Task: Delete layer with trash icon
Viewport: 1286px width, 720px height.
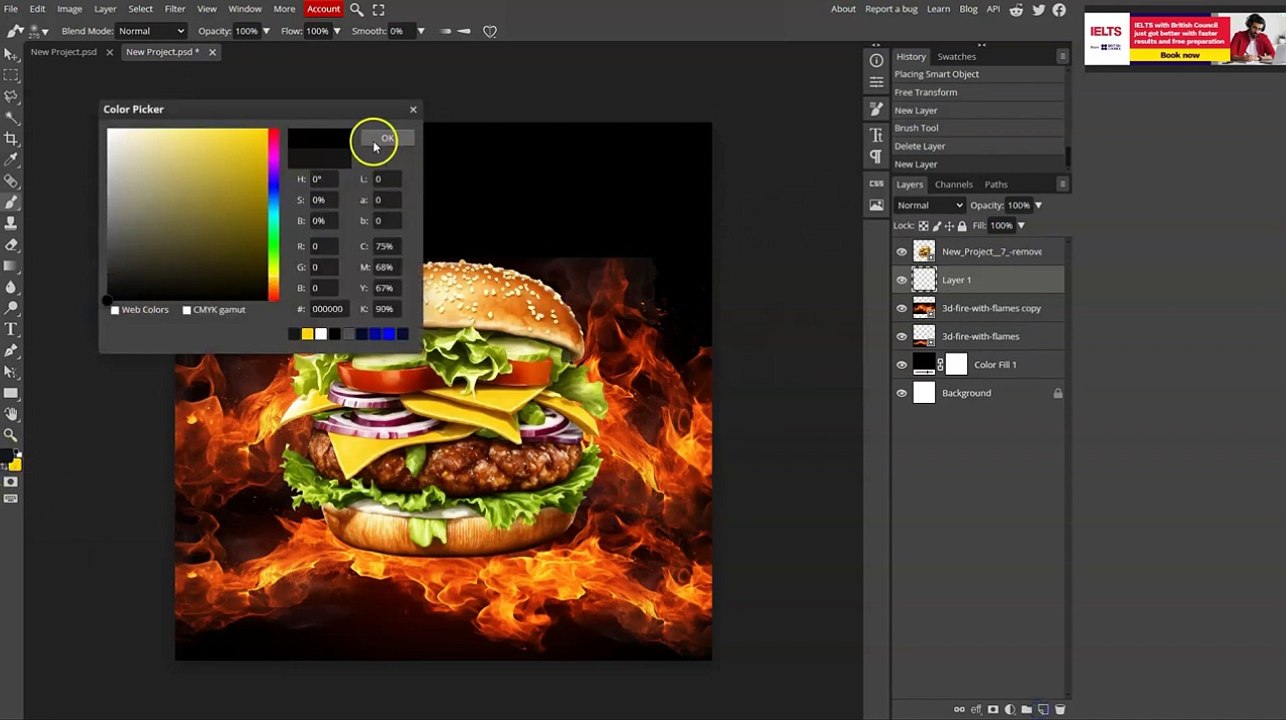Action: click(1060, 709)
